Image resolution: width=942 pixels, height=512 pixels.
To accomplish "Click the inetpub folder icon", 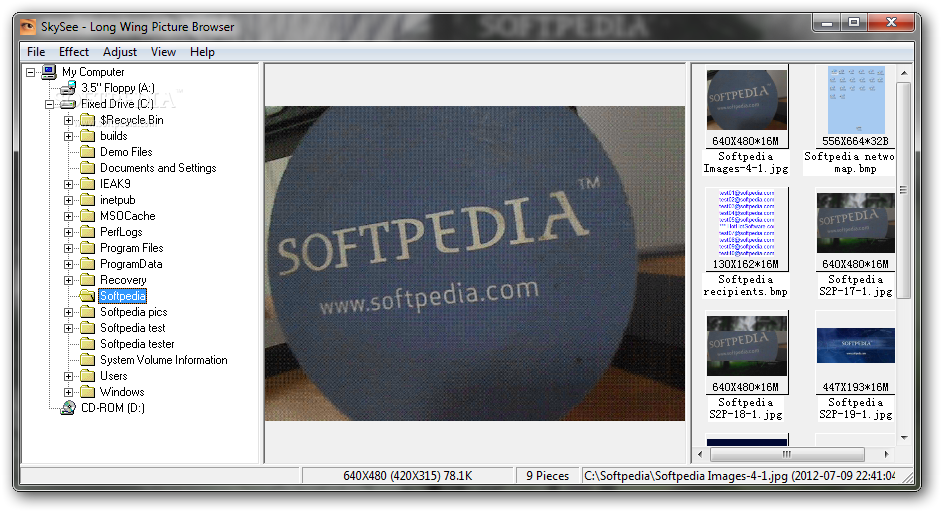I will [x=88, y=200].
